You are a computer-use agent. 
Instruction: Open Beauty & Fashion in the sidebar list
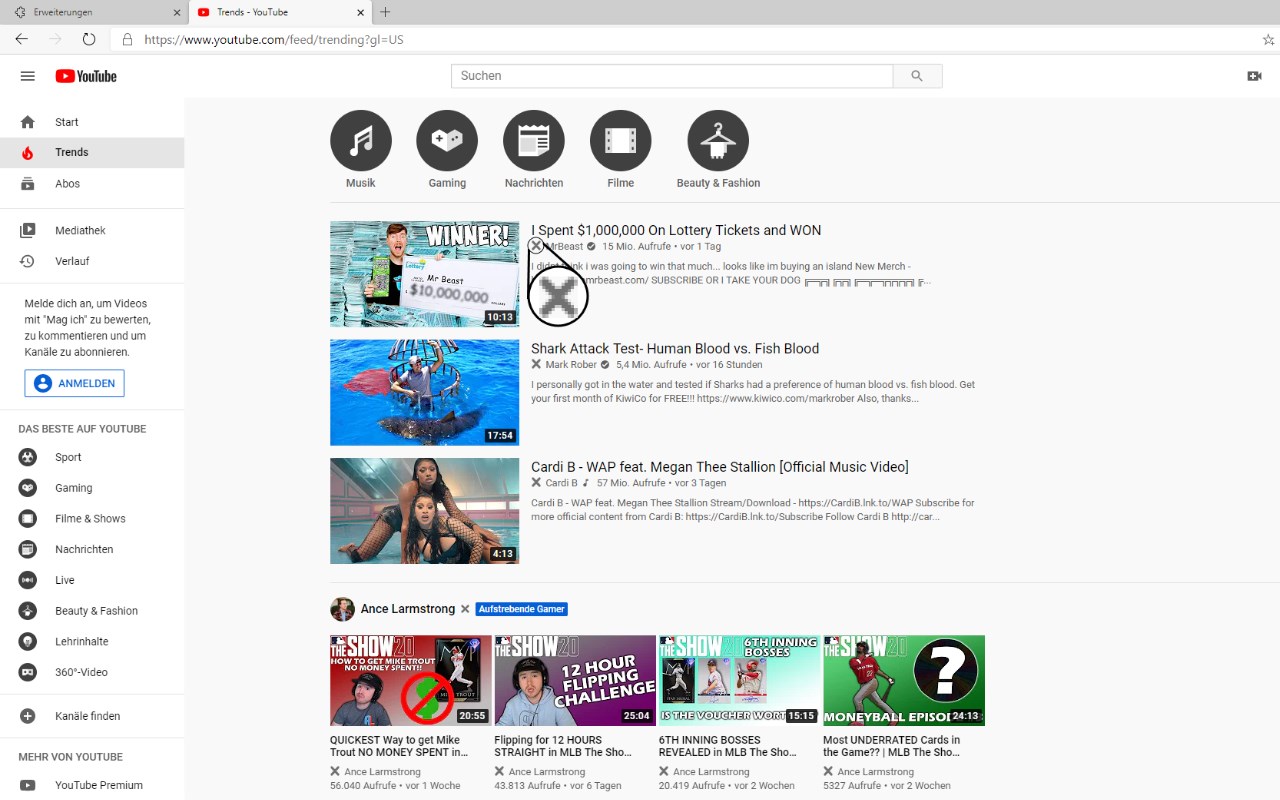92,611
